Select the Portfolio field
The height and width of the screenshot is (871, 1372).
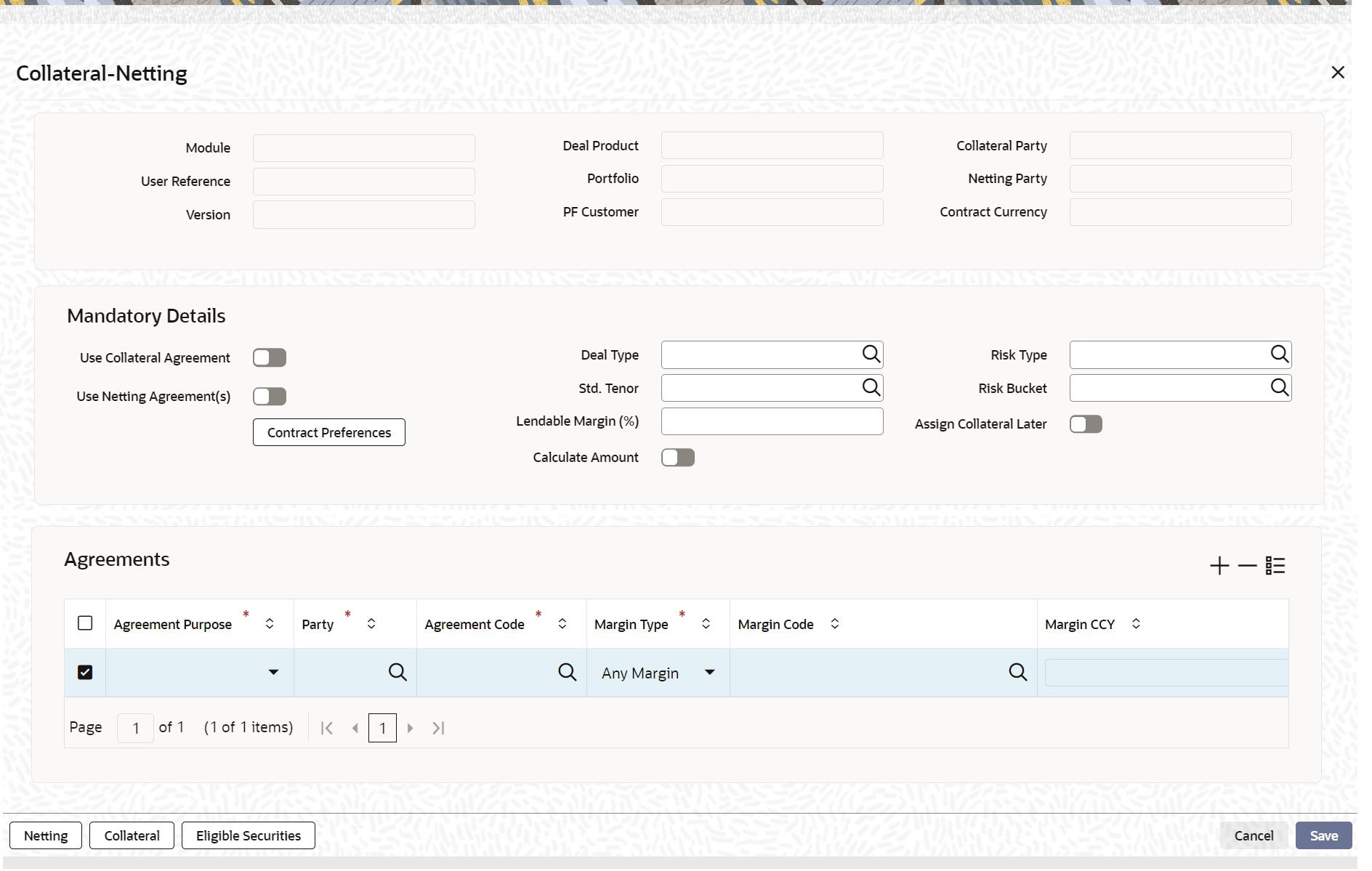772,179
